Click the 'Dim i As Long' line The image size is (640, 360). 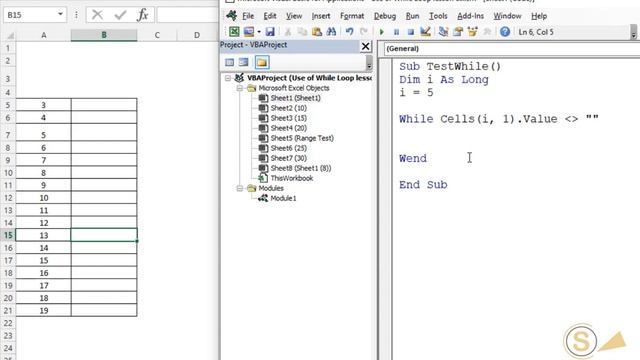click(444, 80)
